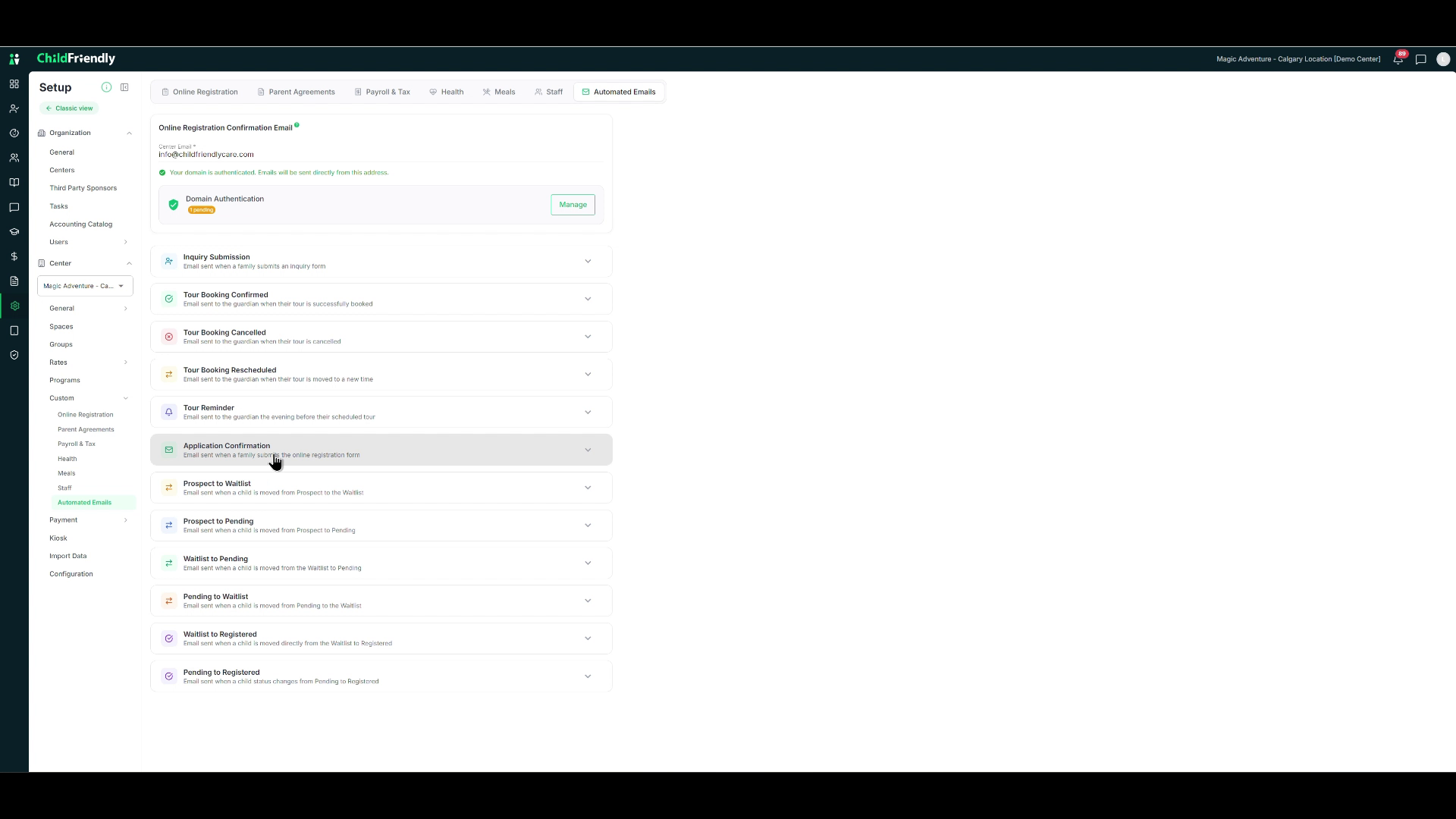Screen dimensions: 1456x819
Task: Open Centers under Organization
Action: coord(62,170)
